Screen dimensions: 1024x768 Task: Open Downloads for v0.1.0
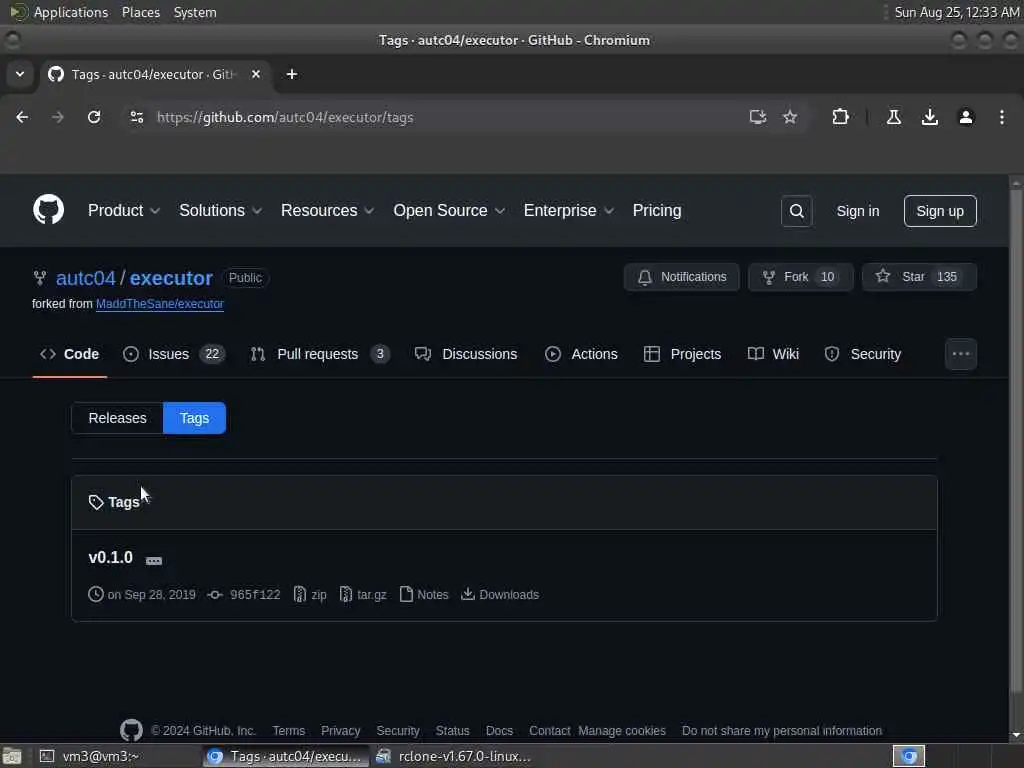click(x=500, y=595)
